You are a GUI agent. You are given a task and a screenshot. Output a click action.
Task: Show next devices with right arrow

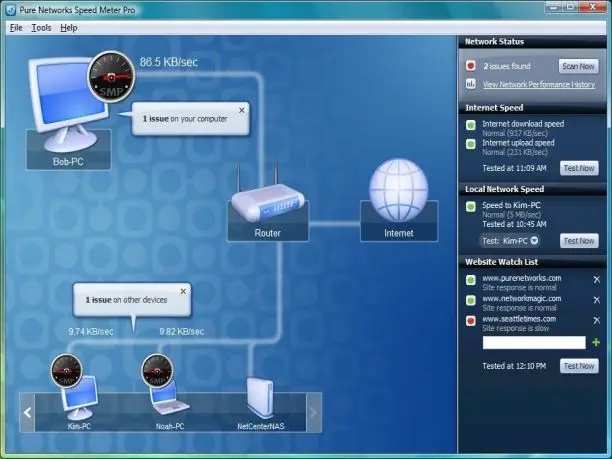coord(313,413)
